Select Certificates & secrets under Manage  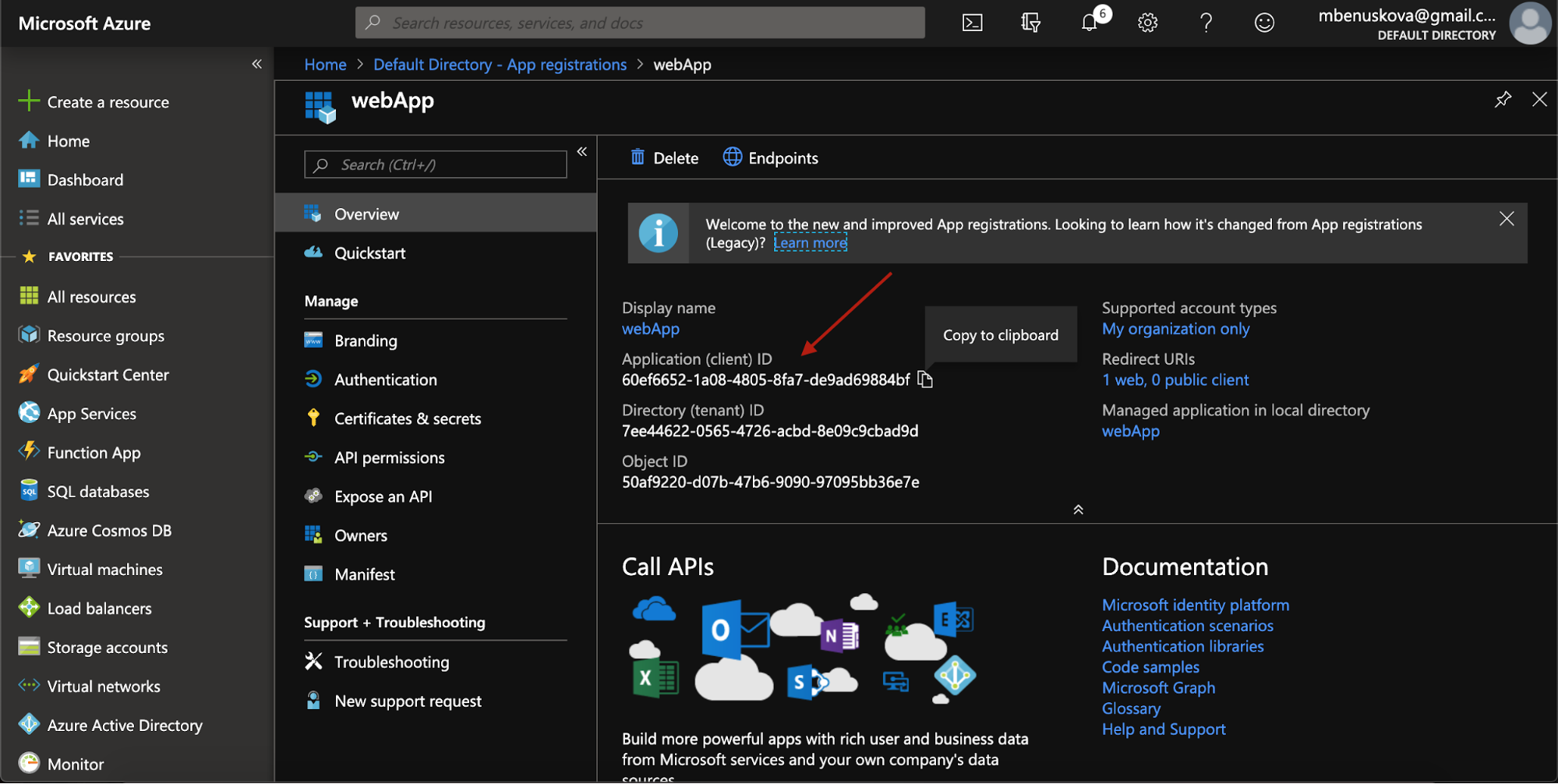tap(408, 418)
